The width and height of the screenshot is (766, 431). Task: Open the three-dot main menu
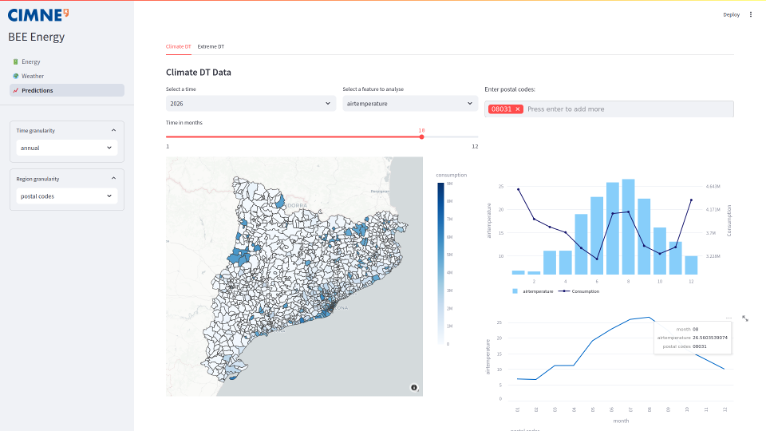tap(751, 15)
